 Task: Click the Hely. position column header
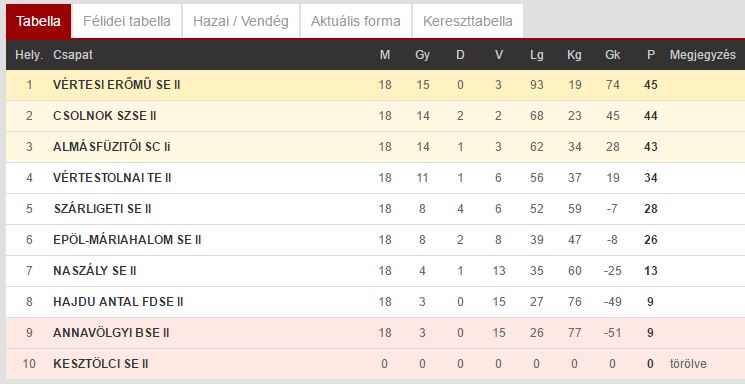click(x=29, y=55)
